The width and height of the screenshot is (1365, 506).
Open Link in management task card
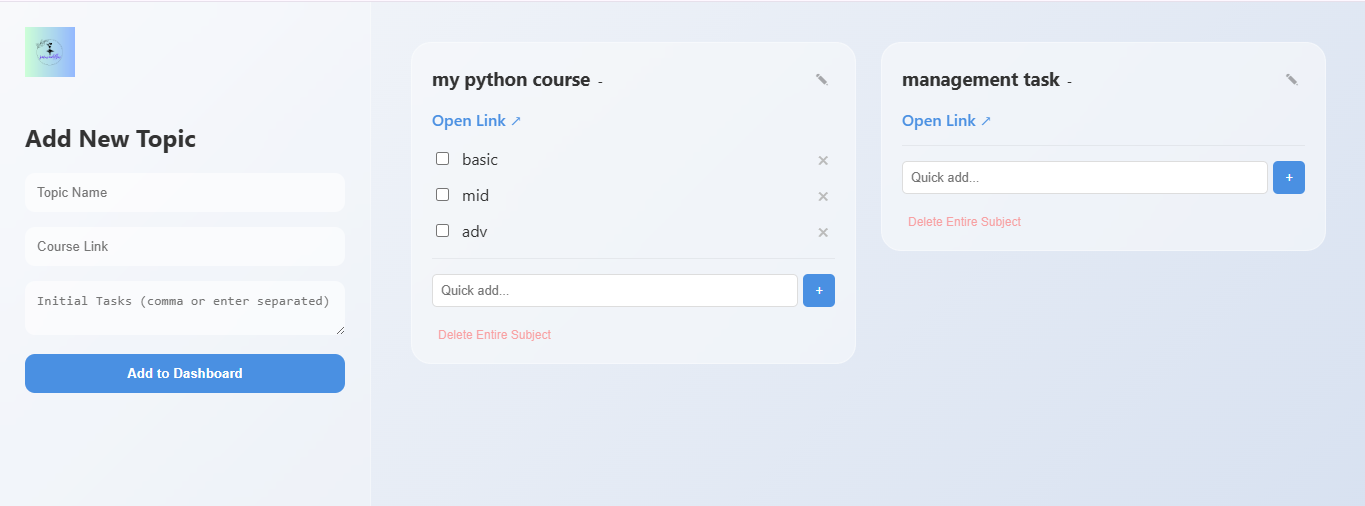947,121
